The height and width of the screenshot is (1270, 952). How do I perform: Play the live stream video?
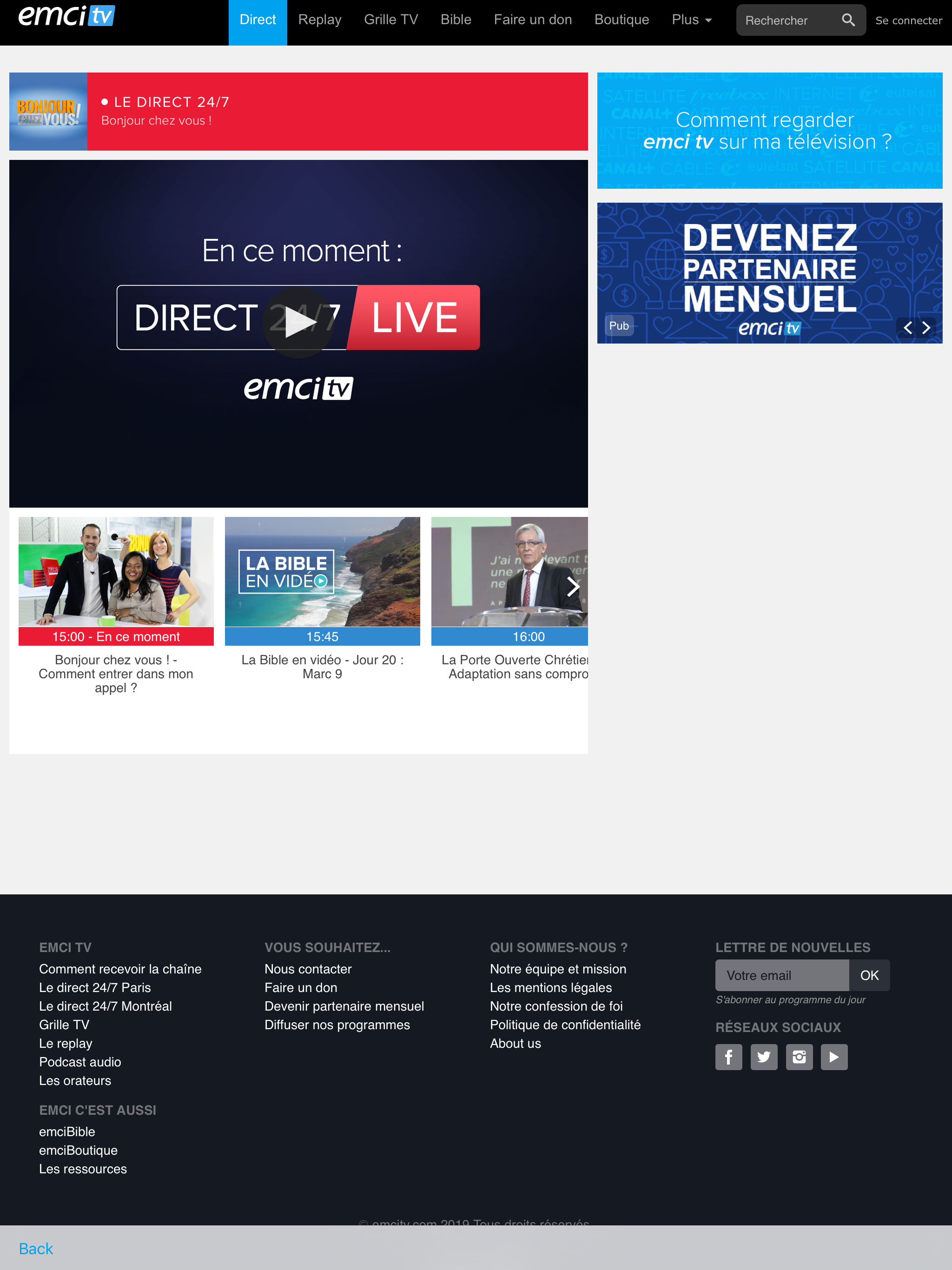pos(298,322)
